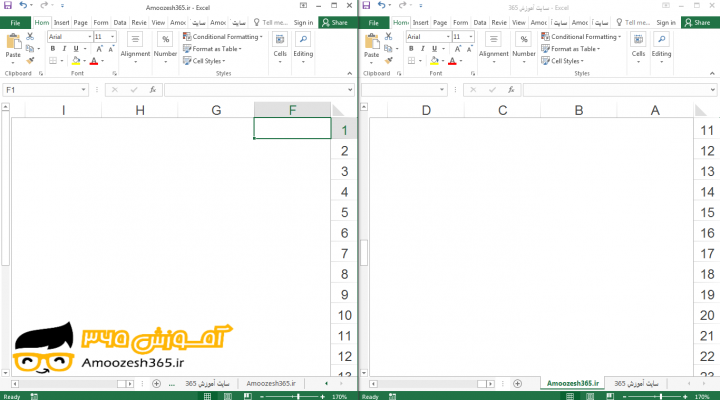The height and width of the screenshot is (400, 720).
Task: Click Share button in right window
Action: coord(698,23)
